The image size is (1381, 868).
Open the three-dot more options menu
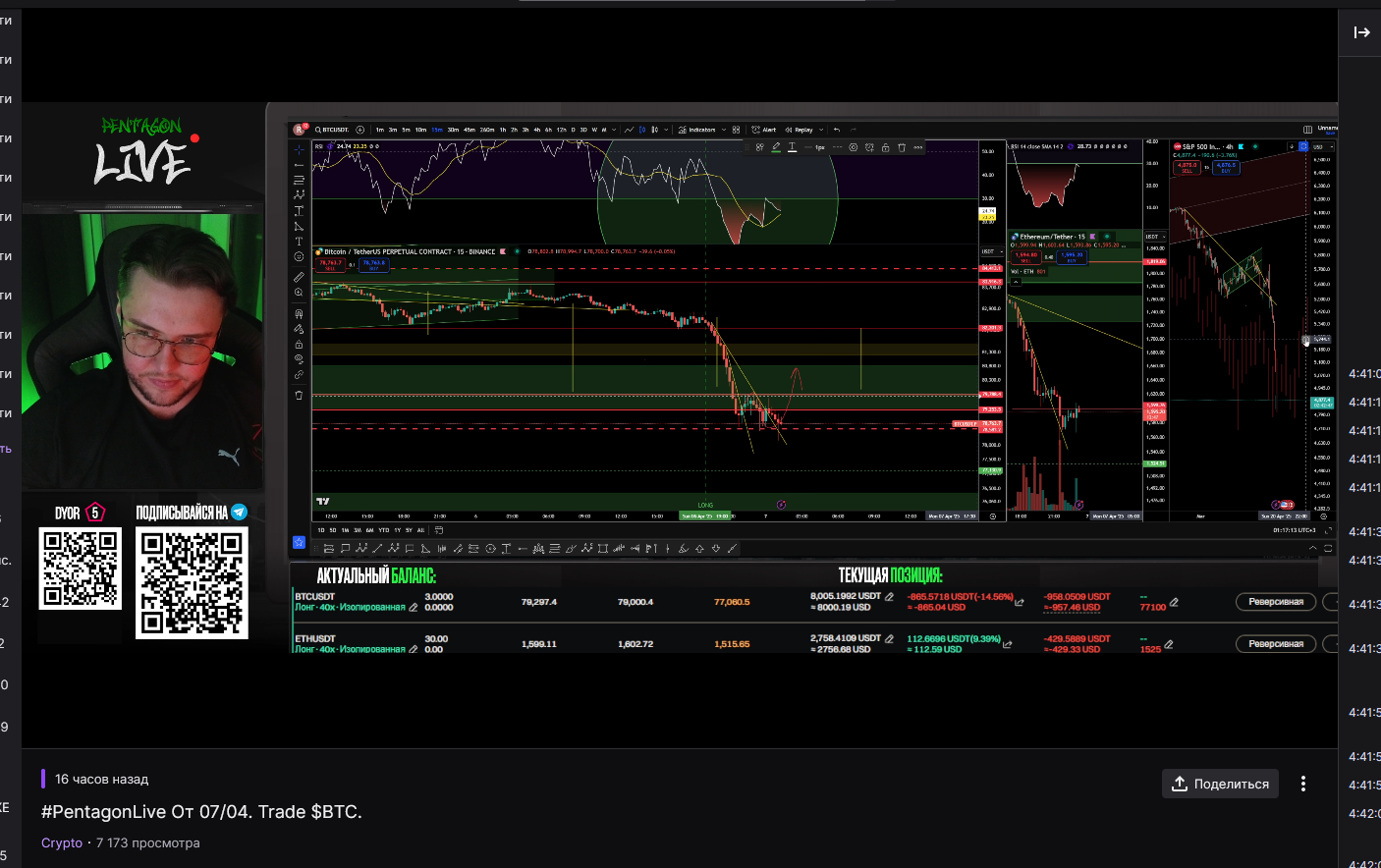[1303, 784]
